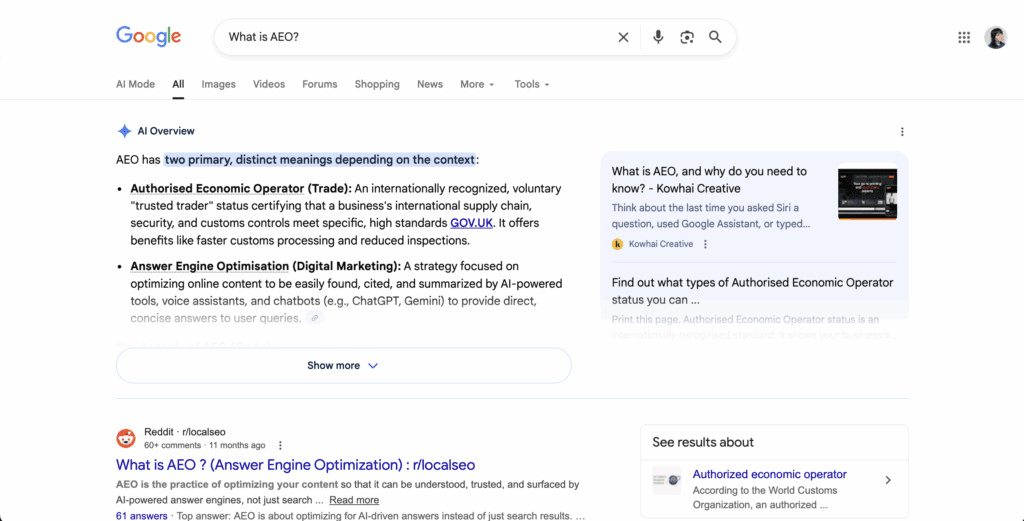Click 'Reddit · r/localseo' source name
The height and width of the screenshot is (521, 1024).
(x=185, y=432)
